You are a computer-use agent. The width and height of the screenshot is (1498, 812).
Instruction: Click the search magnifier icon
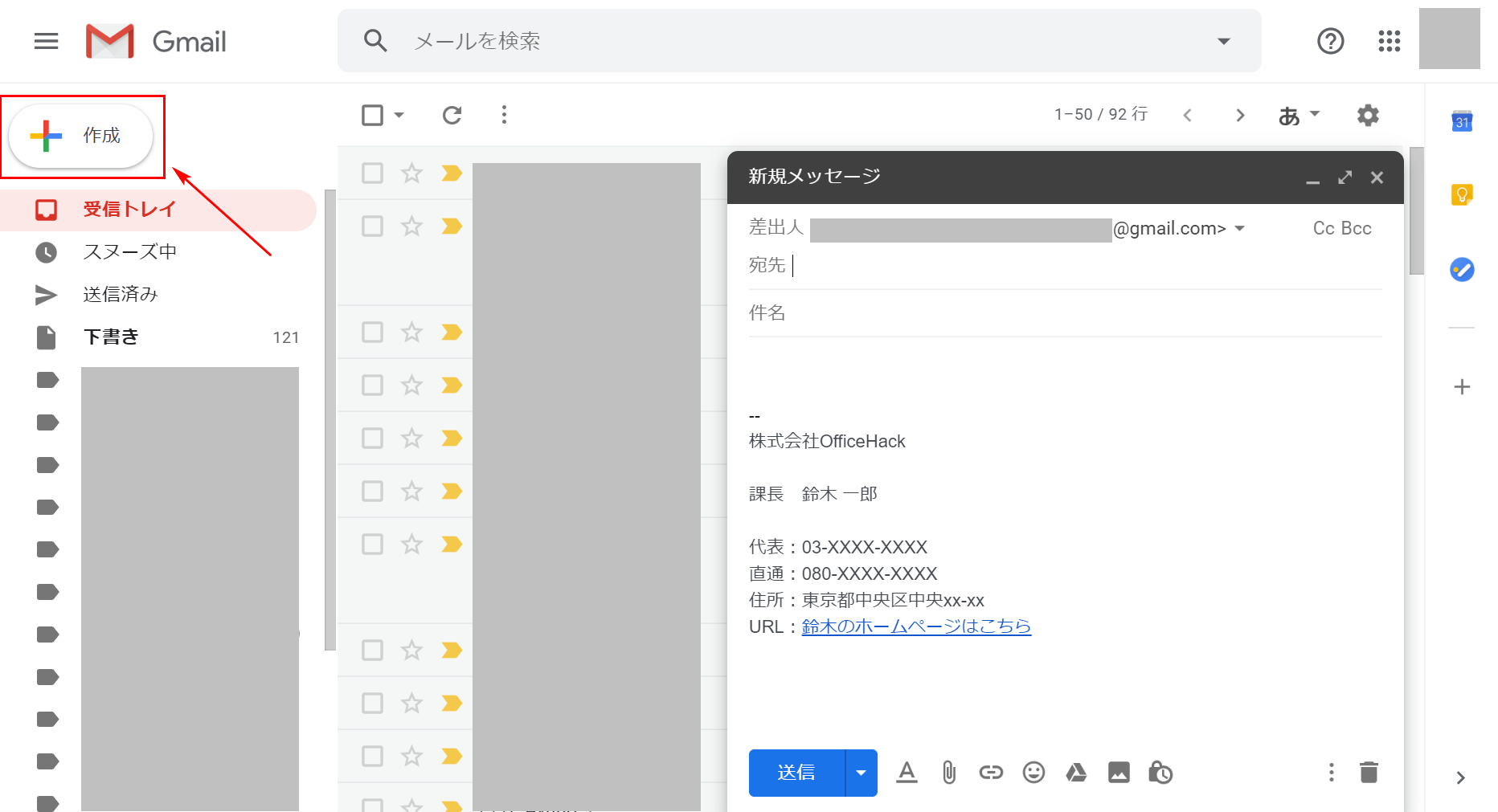click(x=375, y=41)
